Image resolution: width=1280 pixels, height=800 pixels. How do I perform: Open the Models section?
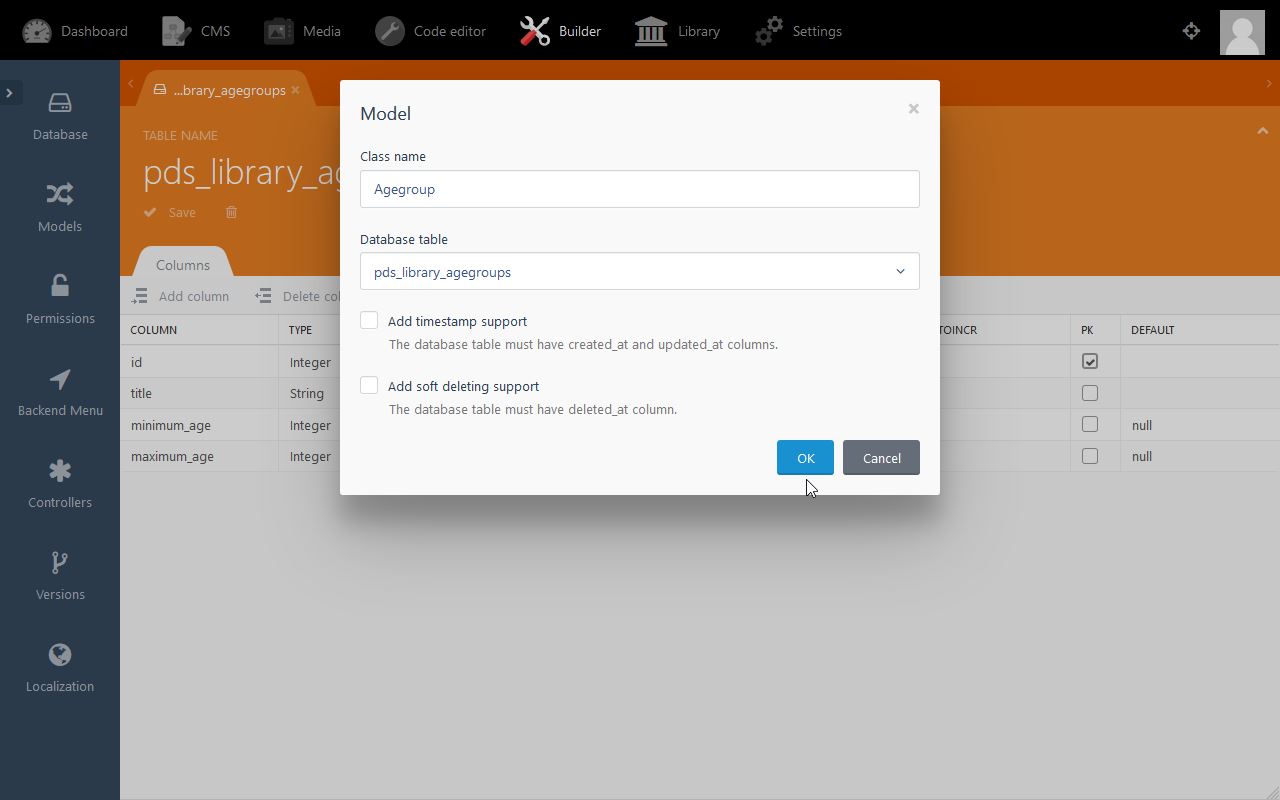[60, 208]
